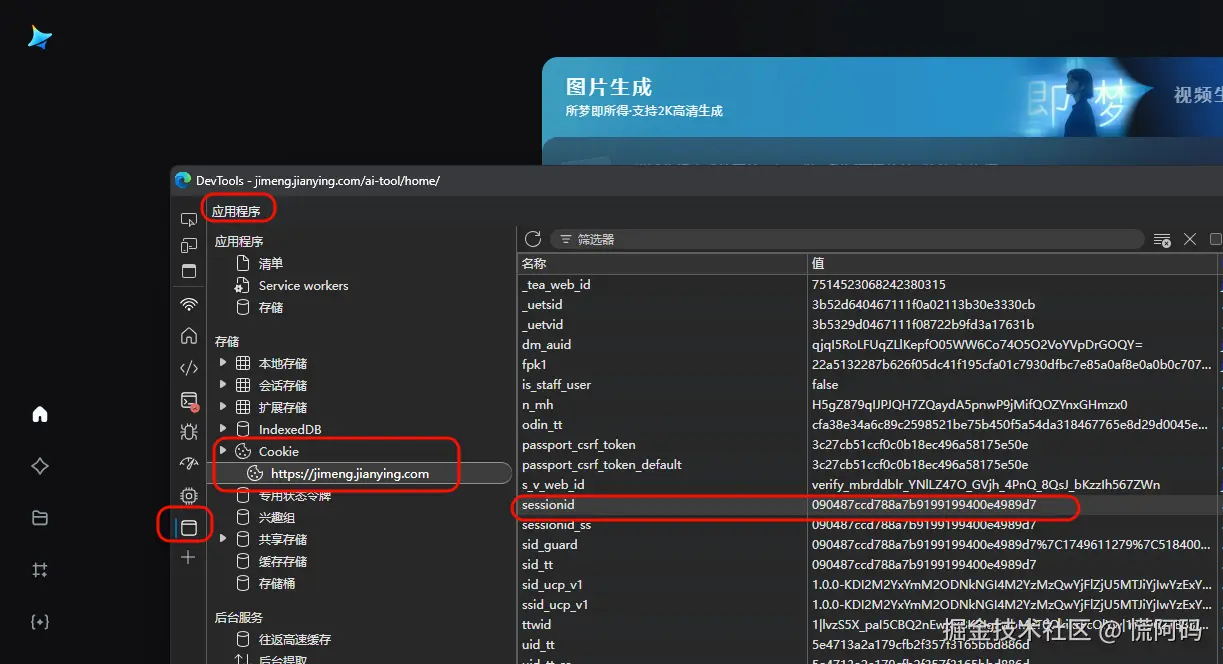Toggle the checkbox beside cookie toolbar X

pyautogui.click(x=1216, y=240)
